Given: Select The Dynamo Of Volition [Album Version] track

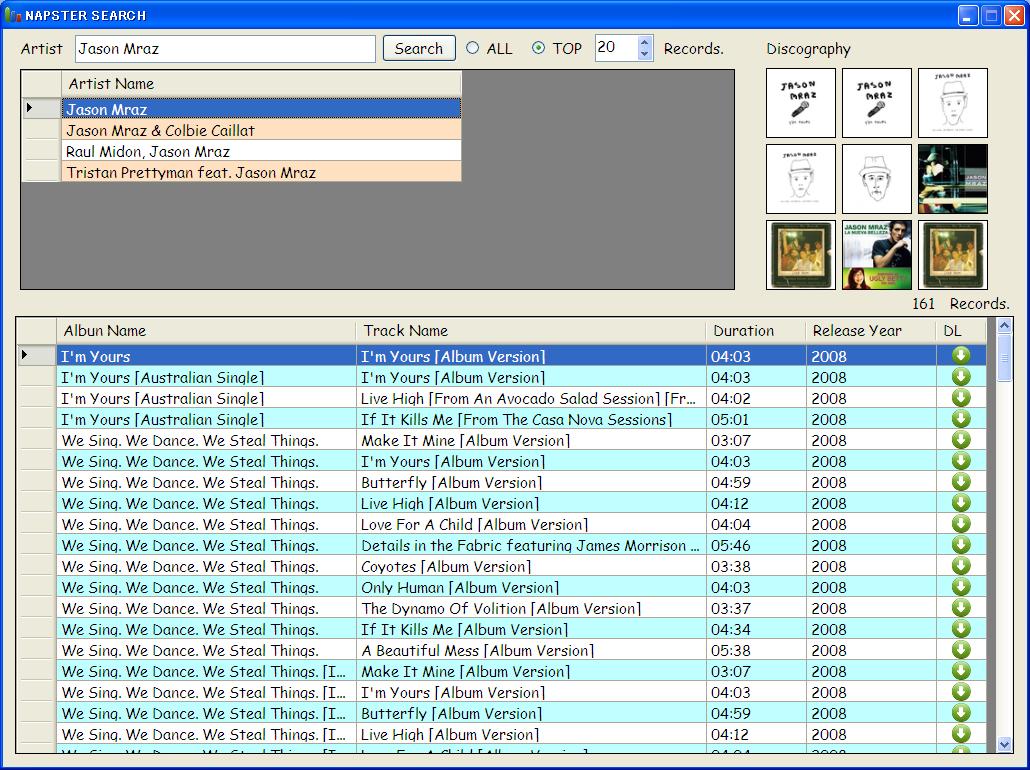Looking at the screenshot, I should (x=531, y=608).
